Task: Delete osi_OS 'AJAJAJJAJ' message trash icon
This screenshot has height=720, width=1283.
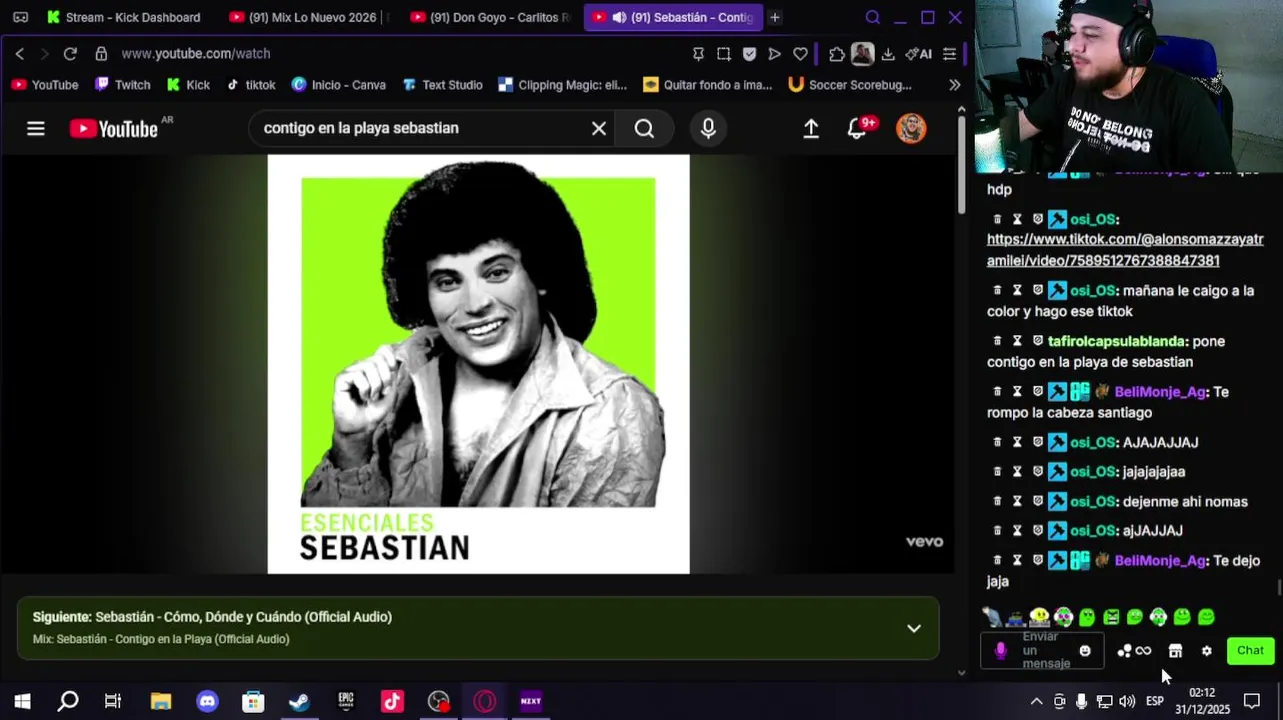Action: tap(997, 442)
